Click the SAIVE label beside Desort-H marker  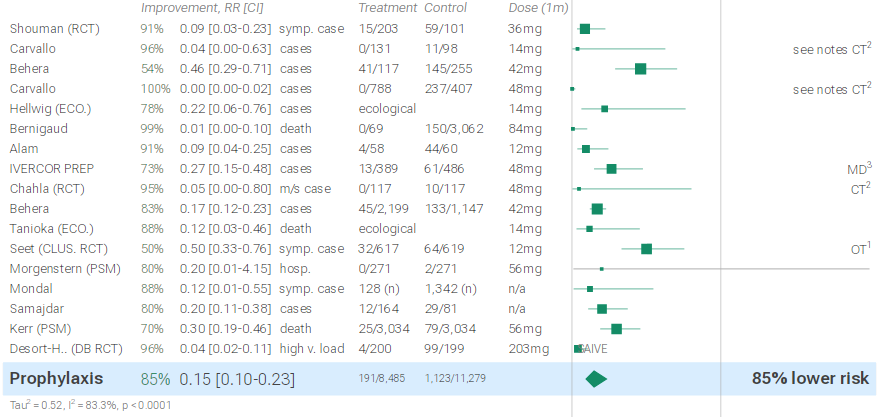tap(594, 349)
